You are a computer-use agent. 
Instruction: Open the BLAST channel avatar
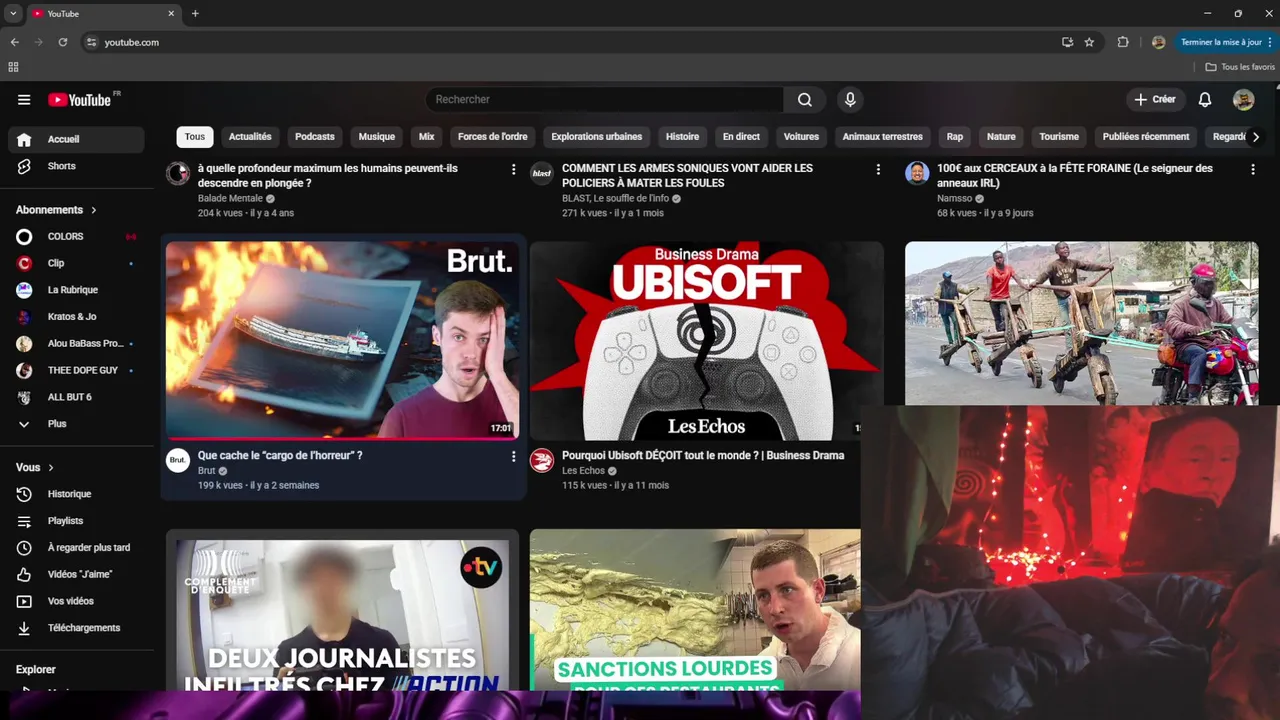[x=542, y=173]
